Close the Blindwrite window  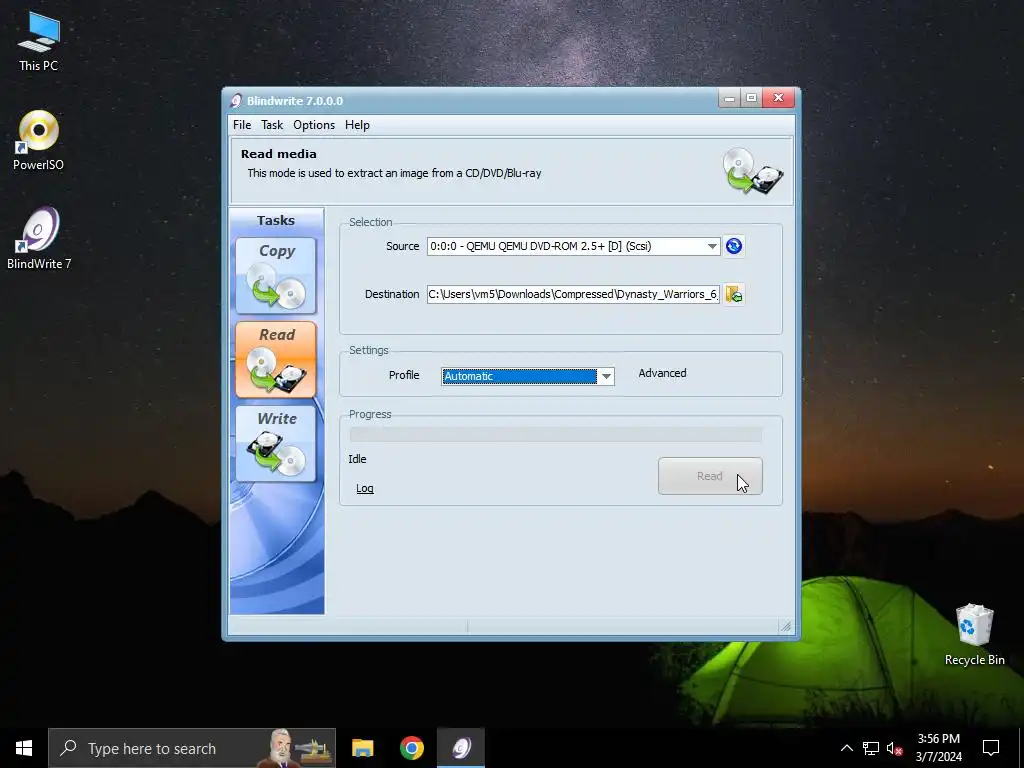(x=778, y=99)
